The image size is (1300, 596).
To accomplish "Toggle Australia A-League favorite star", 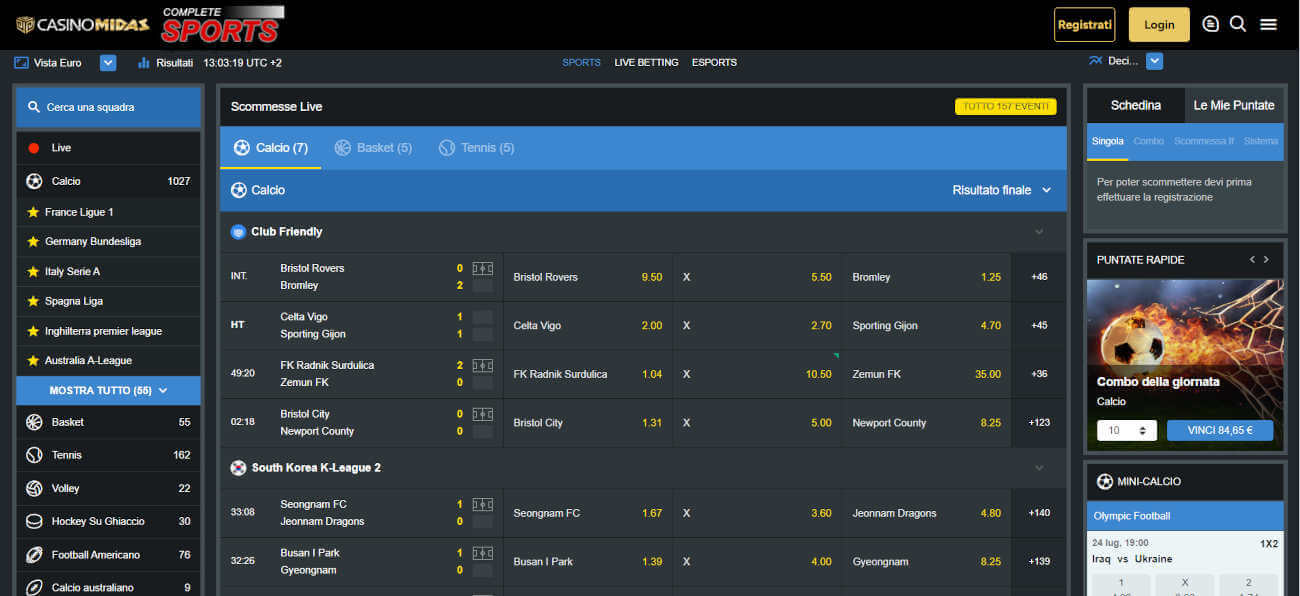I will coord(33,360).
